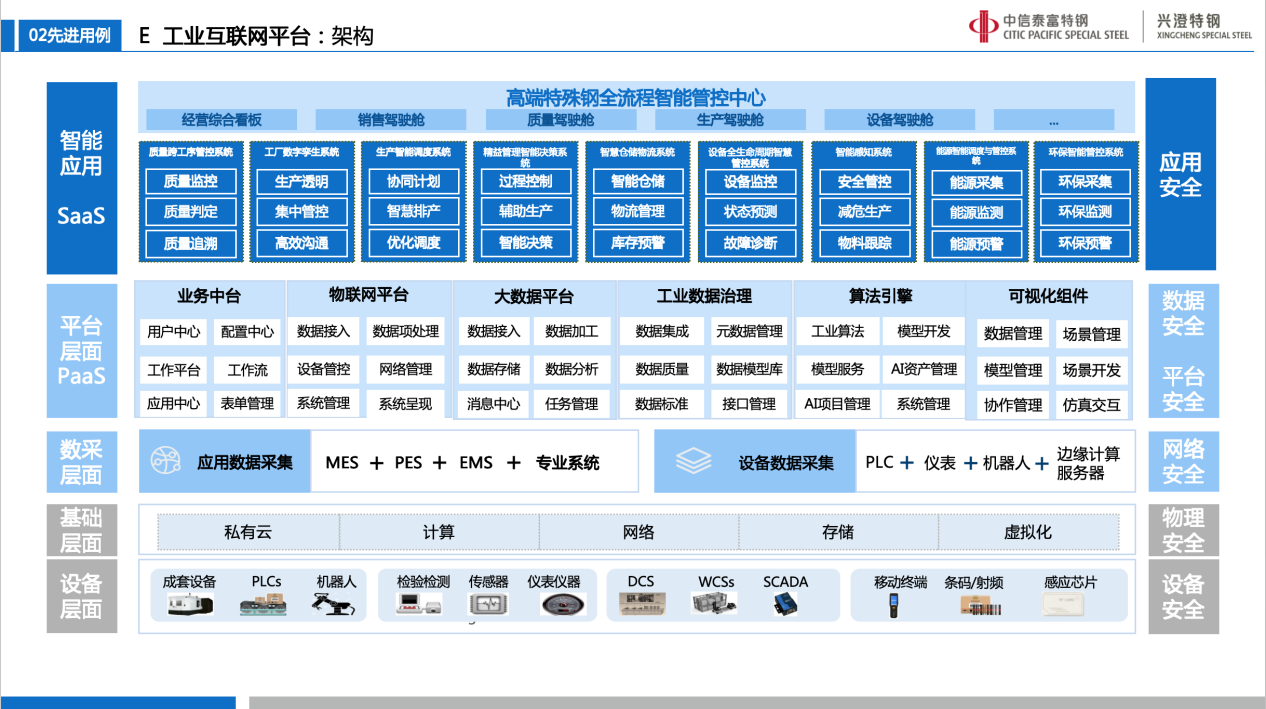Click the 仿真交互 cell
Screen dimensions: 1266x709
coord(1092,405)
